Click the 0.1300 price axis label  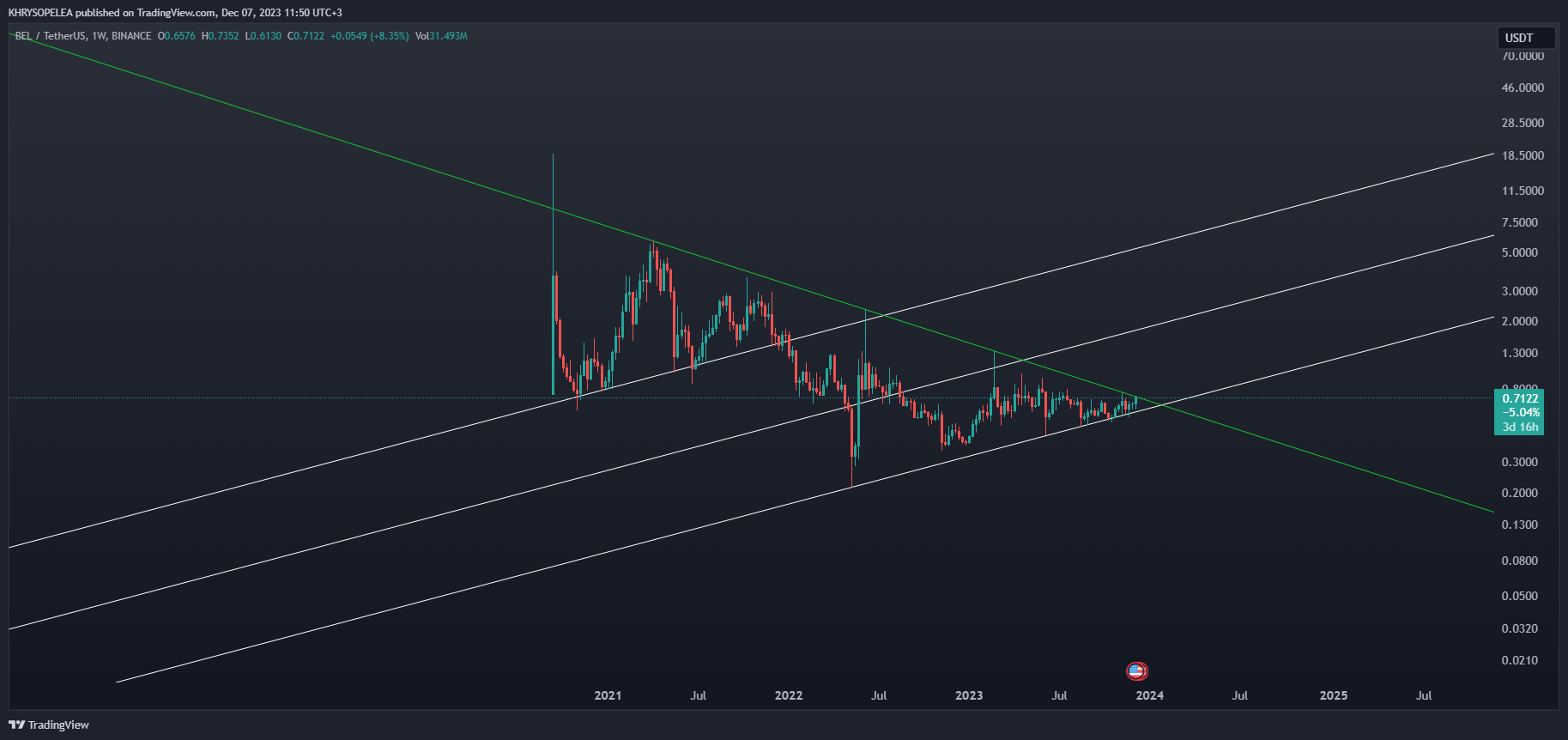1520,525
